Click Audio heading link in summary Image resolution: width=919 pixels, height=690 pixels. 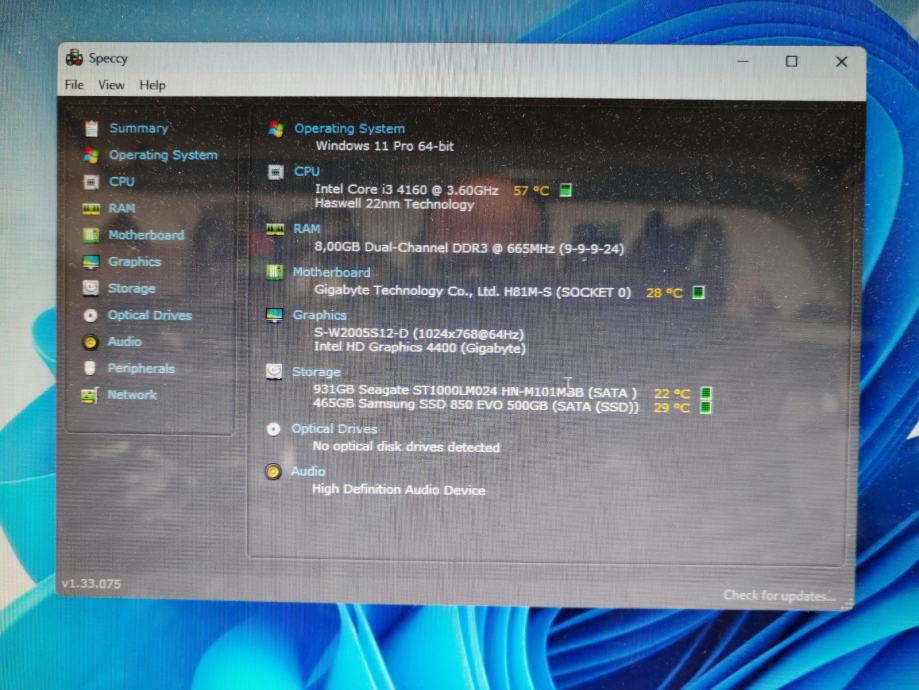(308, 471)
